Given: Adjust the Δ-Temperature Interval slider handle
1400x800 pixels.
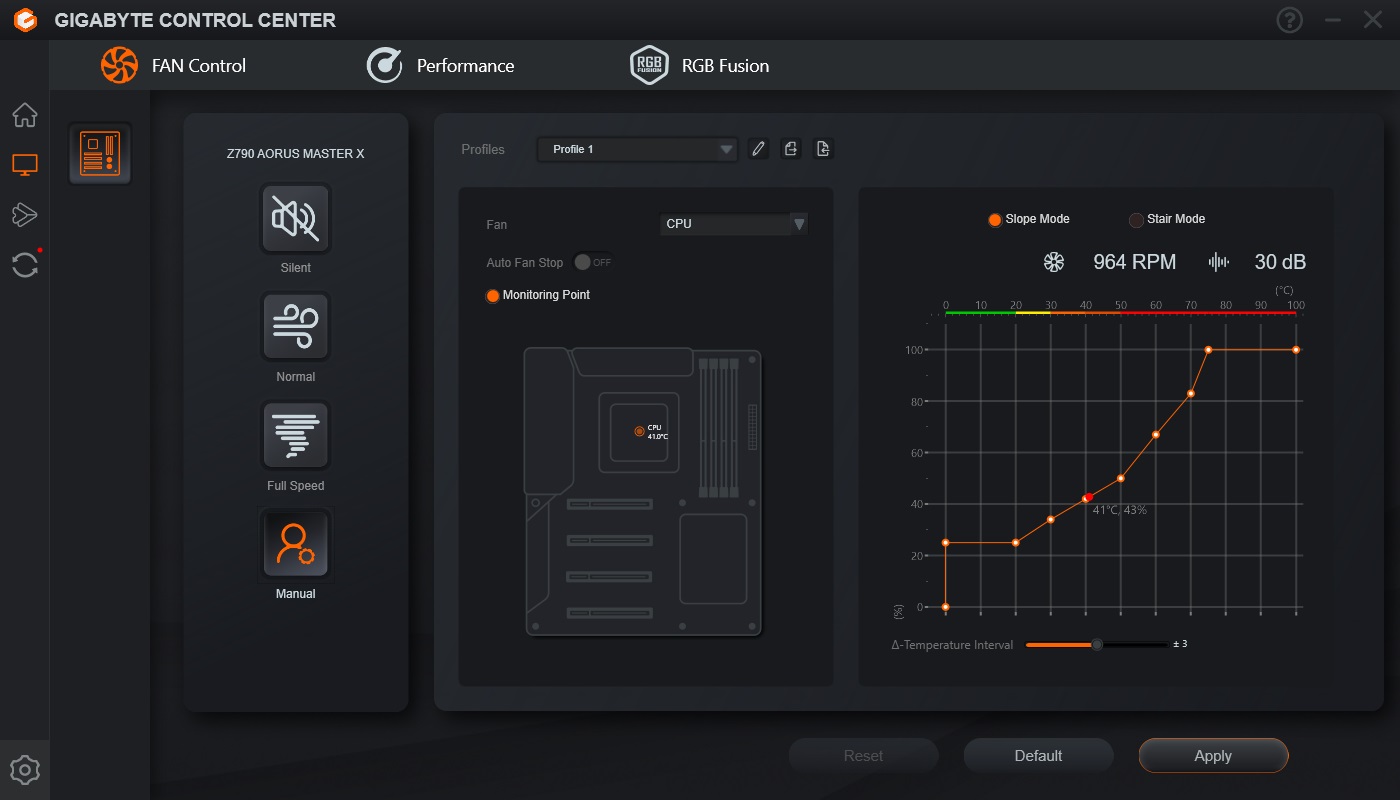Looking at the screenshot, I should (1097, 645).
